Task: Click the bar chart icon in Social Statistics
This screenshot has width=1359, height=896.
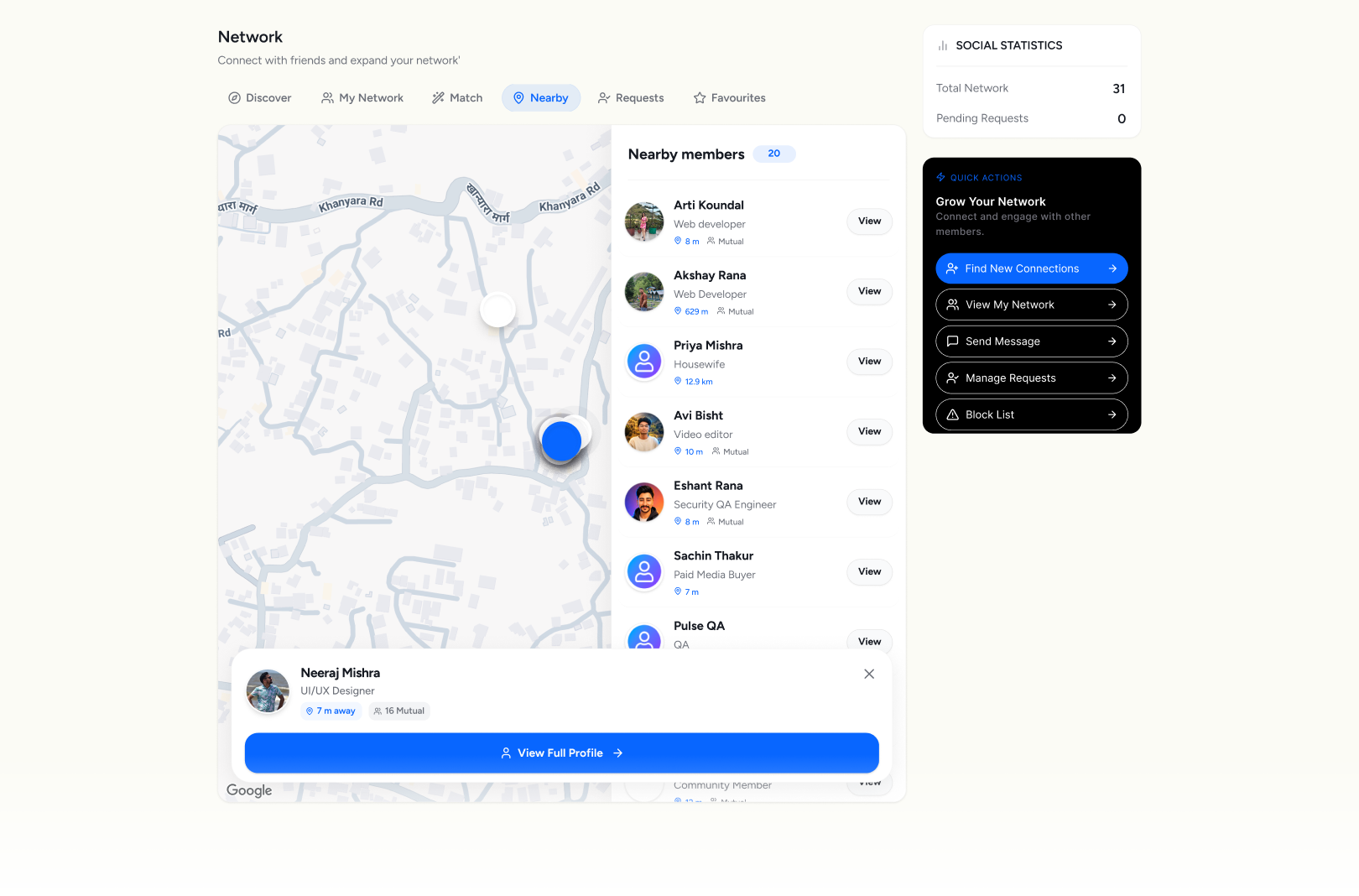Action: pos(943,45)
